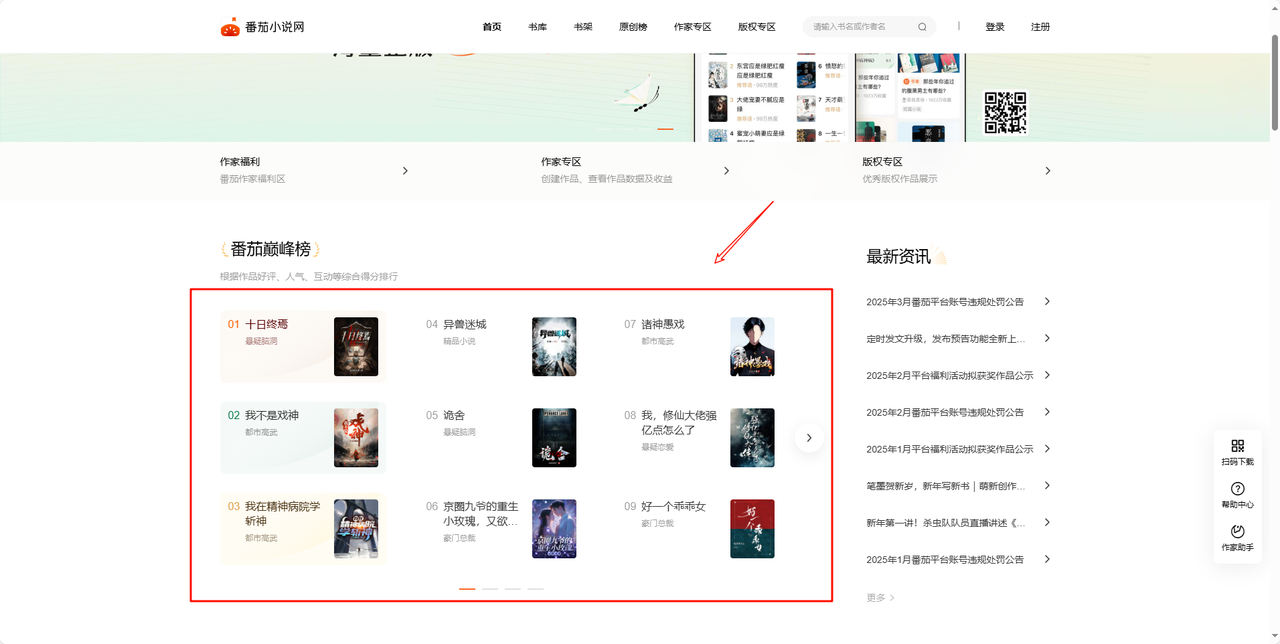Open chevron for 2025年2月平台福利活动拟获奖作品公示

click(1047, 375)
